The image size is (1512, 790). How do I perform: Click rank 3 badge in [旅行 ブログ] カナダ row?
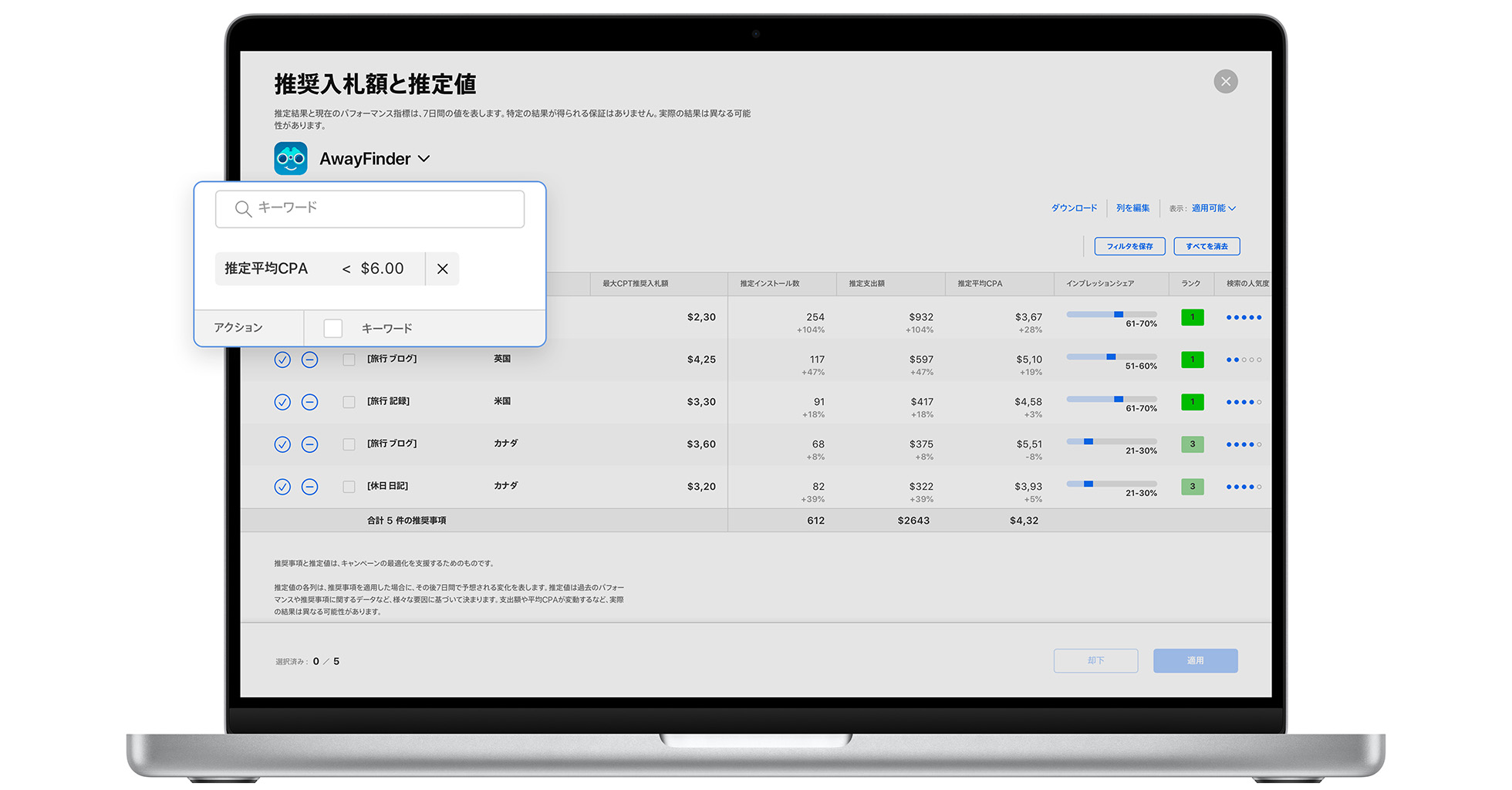1192,444
